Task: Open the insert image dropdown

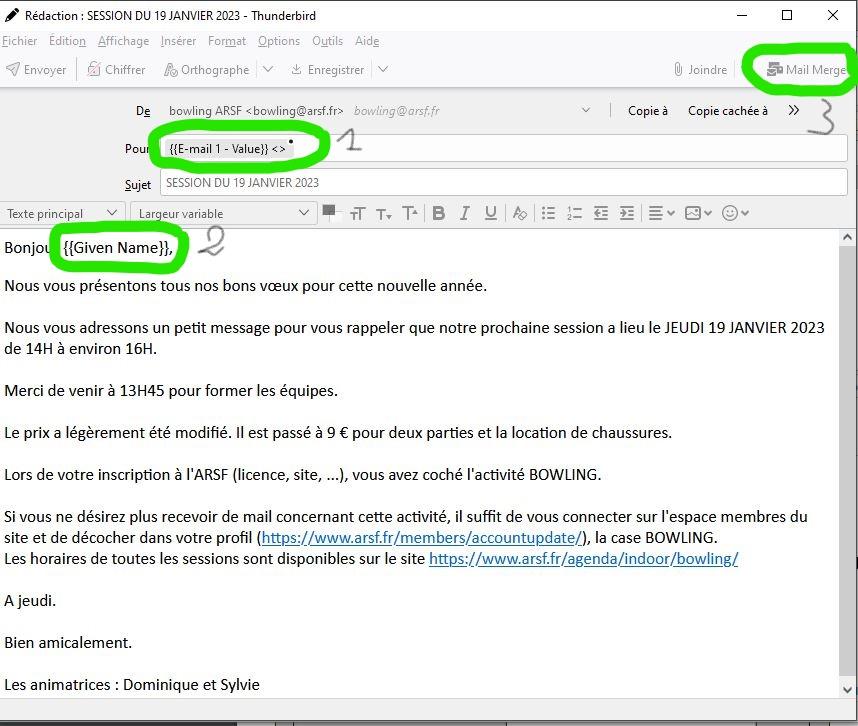Action: pos(698,213)
